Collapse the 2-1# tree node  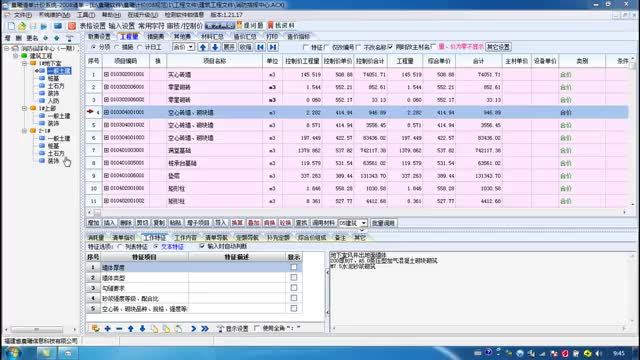pos(24,131)
